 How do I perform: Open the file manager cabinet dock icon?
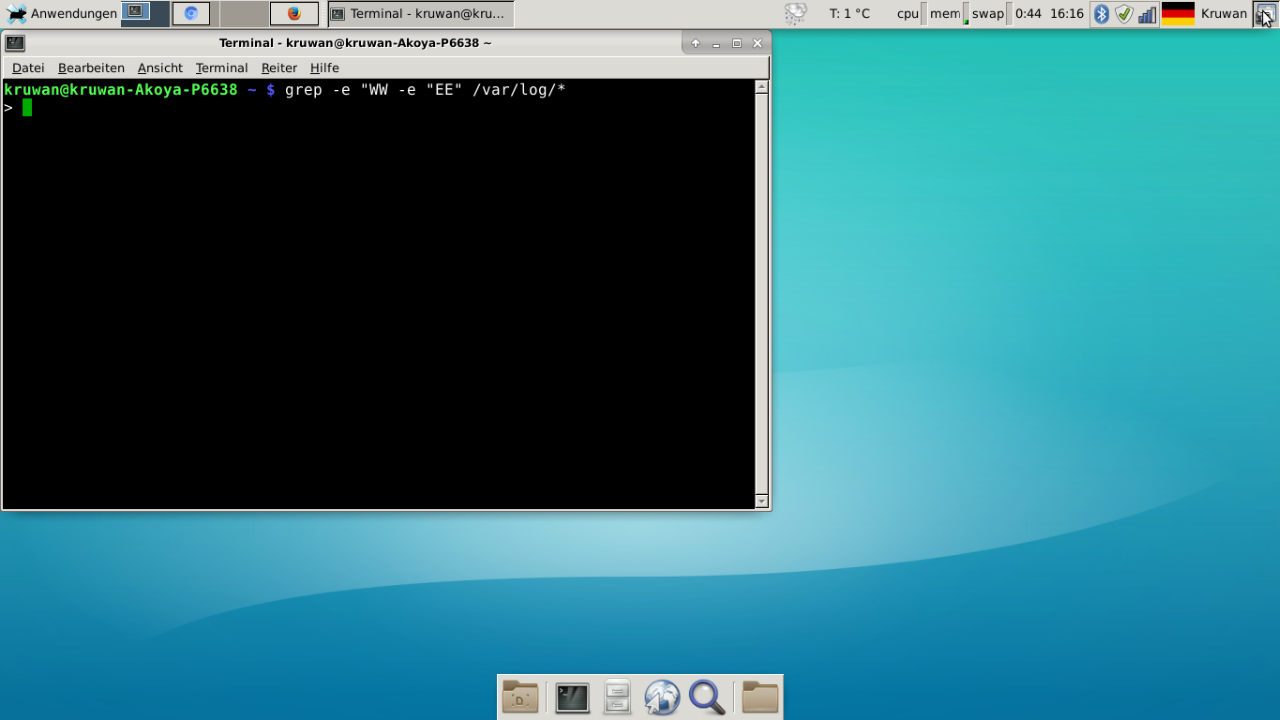coord(617,697)
